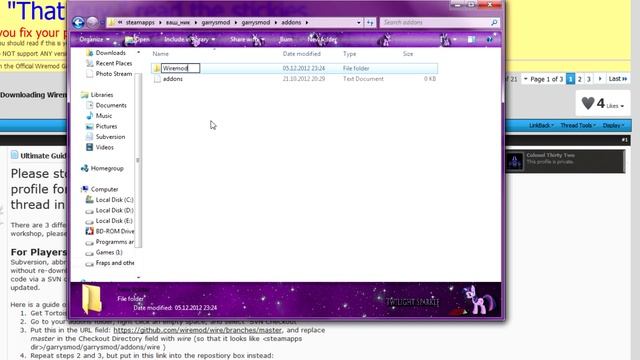Screen dimensions: 640x360
Task: Open the Likes dropdown
Action: coord(615,106)
